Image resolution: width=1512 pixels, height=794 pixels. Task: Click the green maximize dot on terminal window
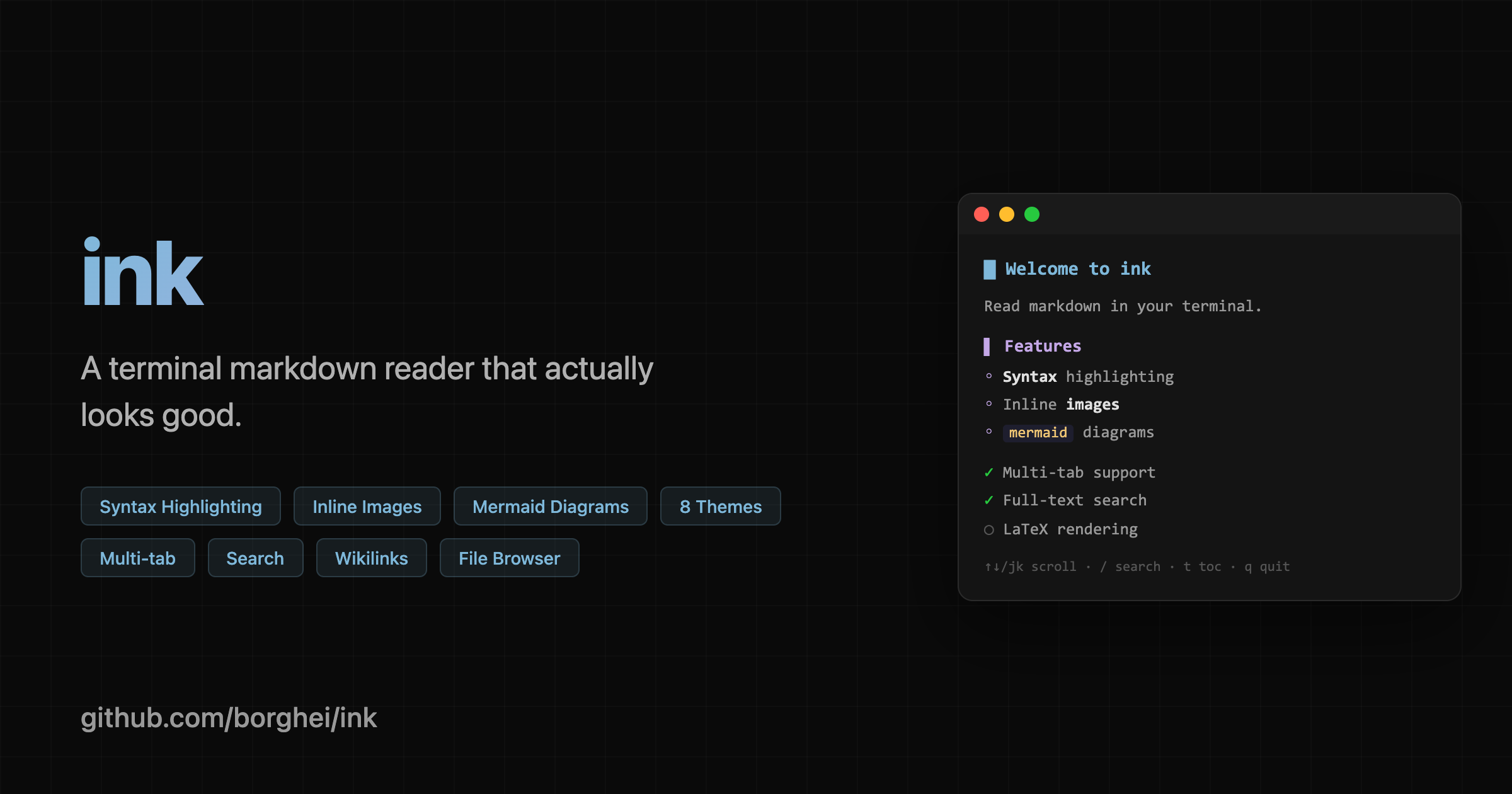pos(1032,214)
